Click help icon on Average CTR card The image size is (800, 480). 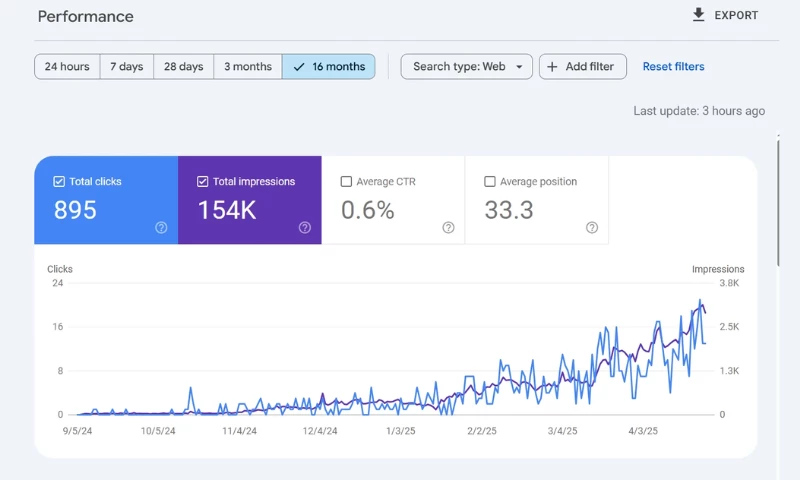coord(448,227)
